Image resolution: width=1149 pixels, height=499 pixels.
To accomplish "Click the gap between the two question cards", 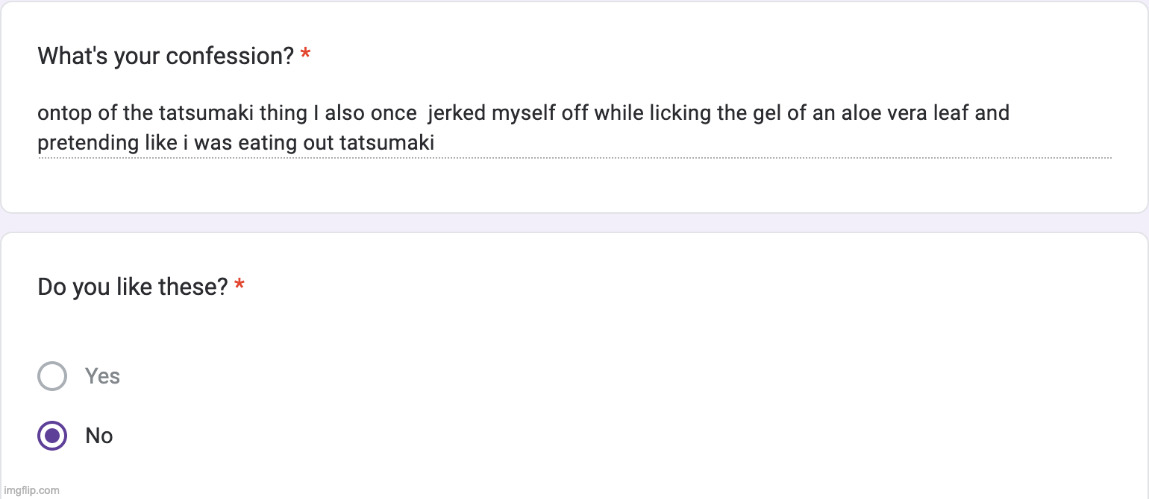I will [x=574, y=222].
